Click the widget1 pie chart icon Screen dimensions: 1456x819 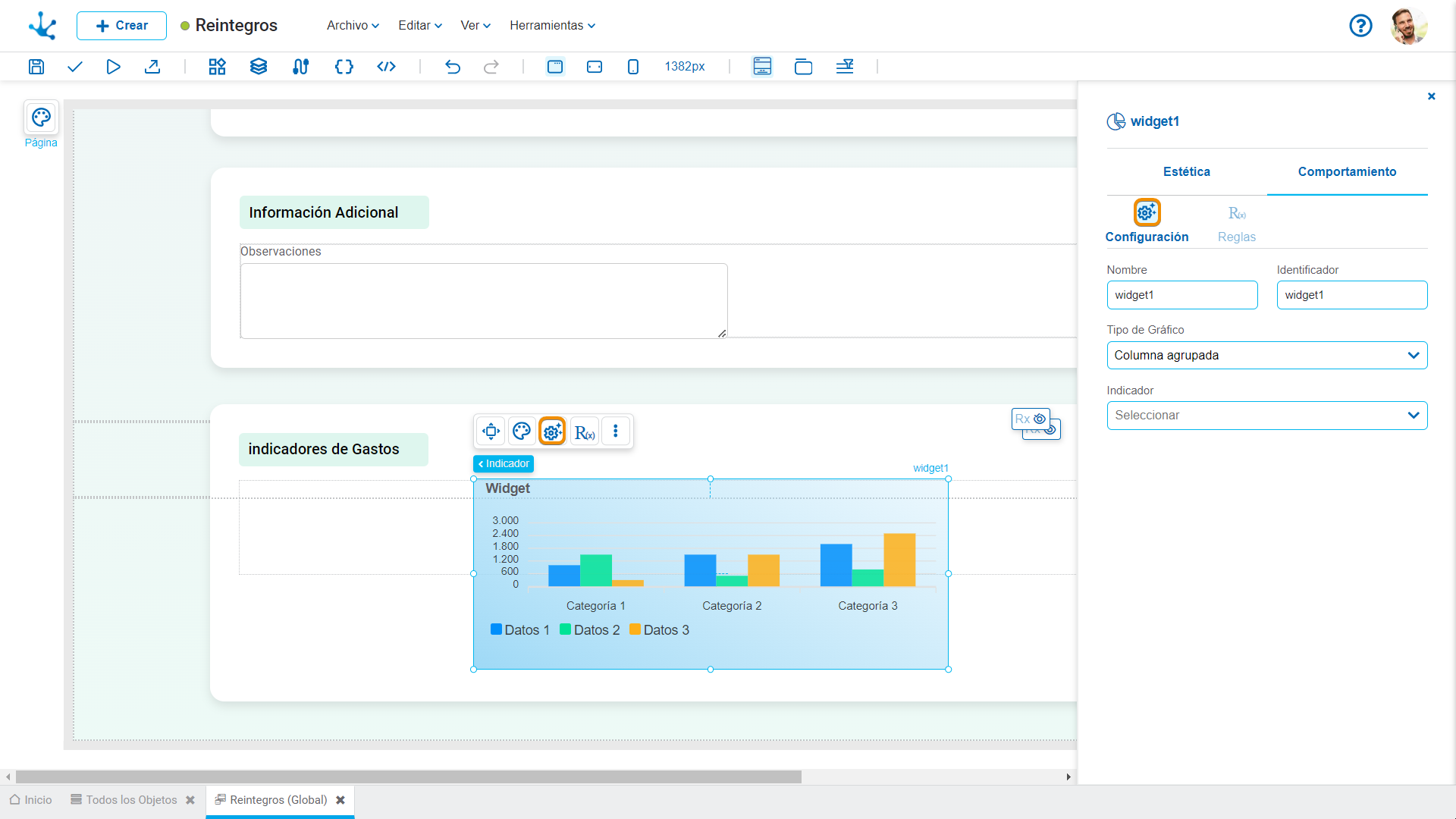click(1116, 121)
